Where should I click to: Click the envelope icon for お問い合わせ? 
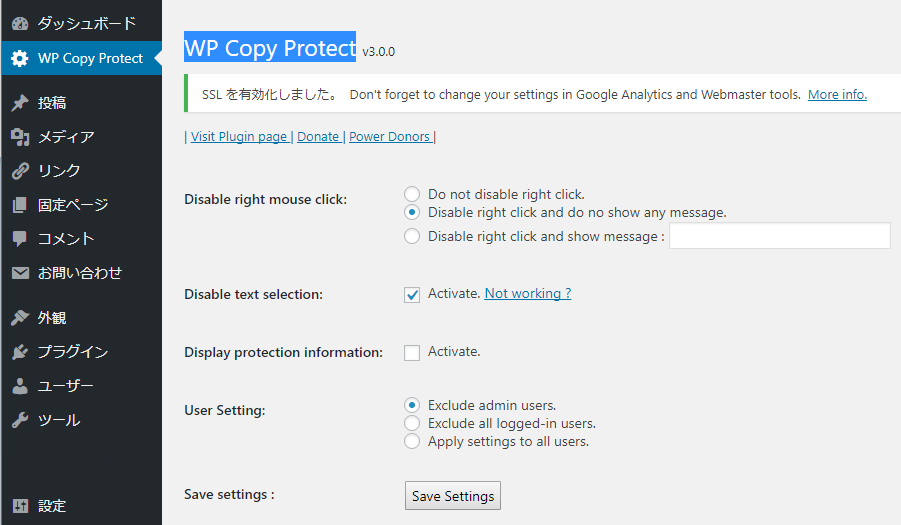coord(20,273)
